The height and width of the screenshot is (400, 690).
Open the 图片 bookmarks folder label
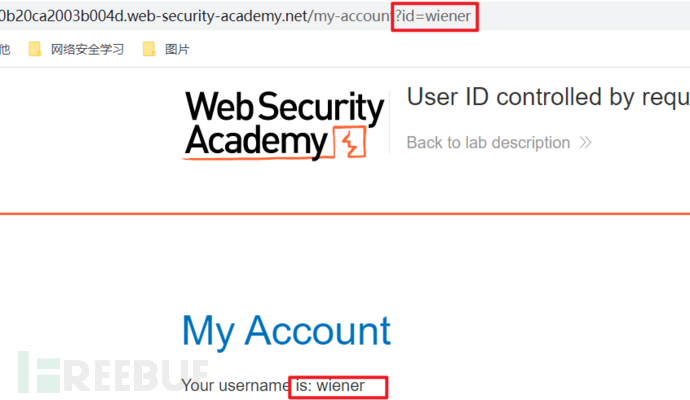click(177, 49)
